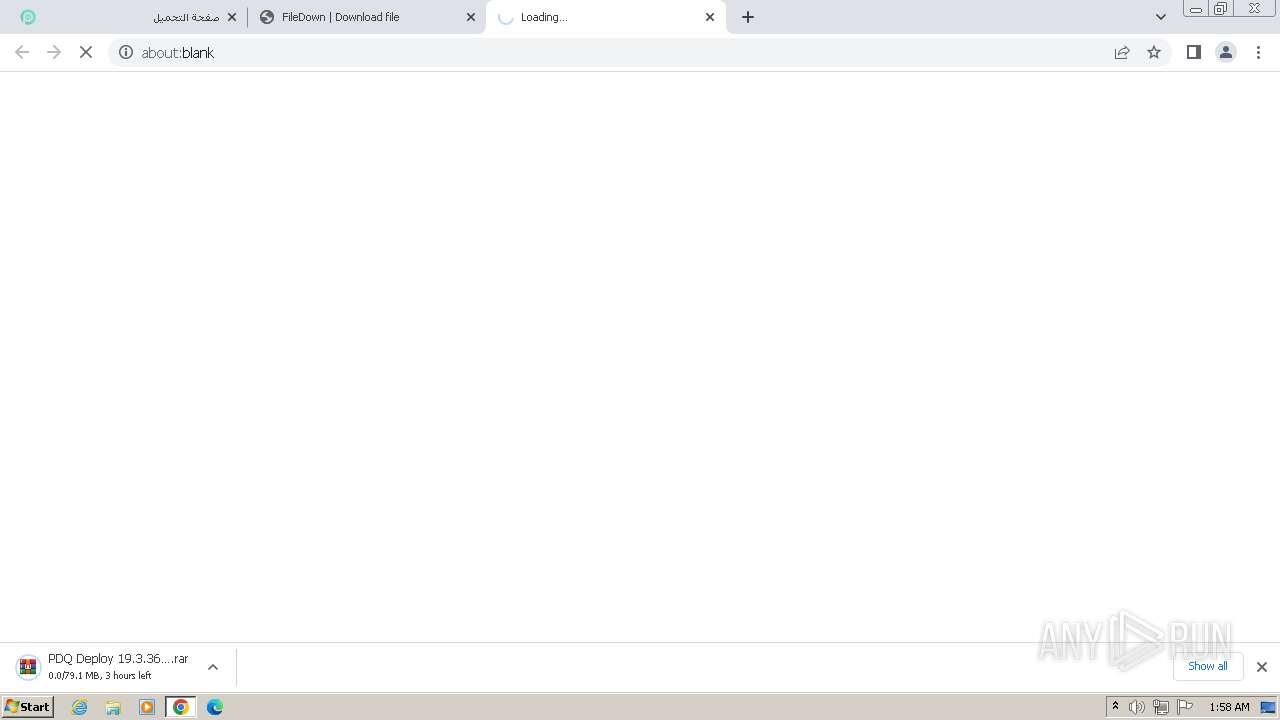Select the Loading... tab

click(x=605, y=17)
